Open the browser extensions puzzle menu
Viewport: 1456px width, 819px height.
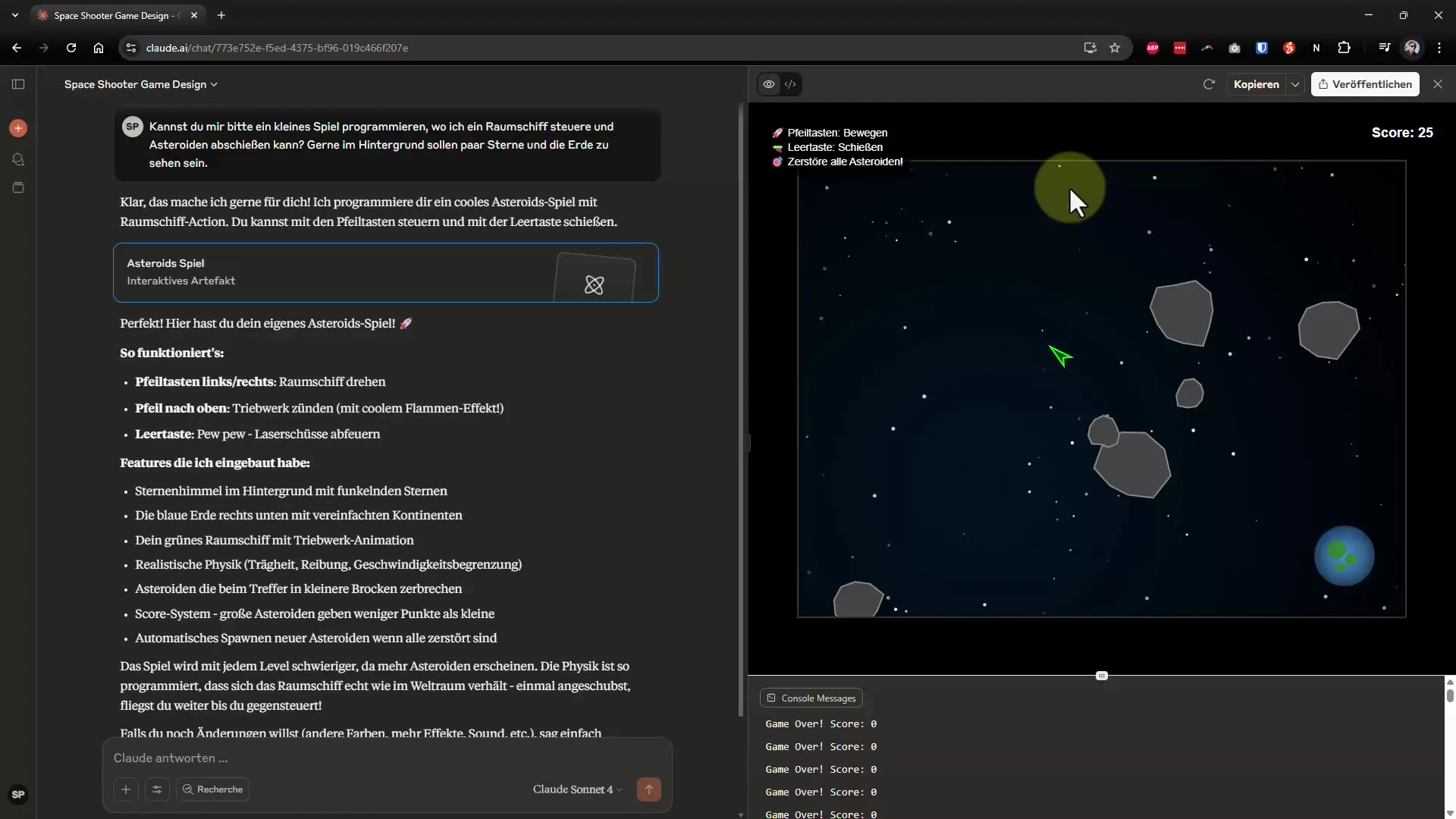pos(1344,48)
